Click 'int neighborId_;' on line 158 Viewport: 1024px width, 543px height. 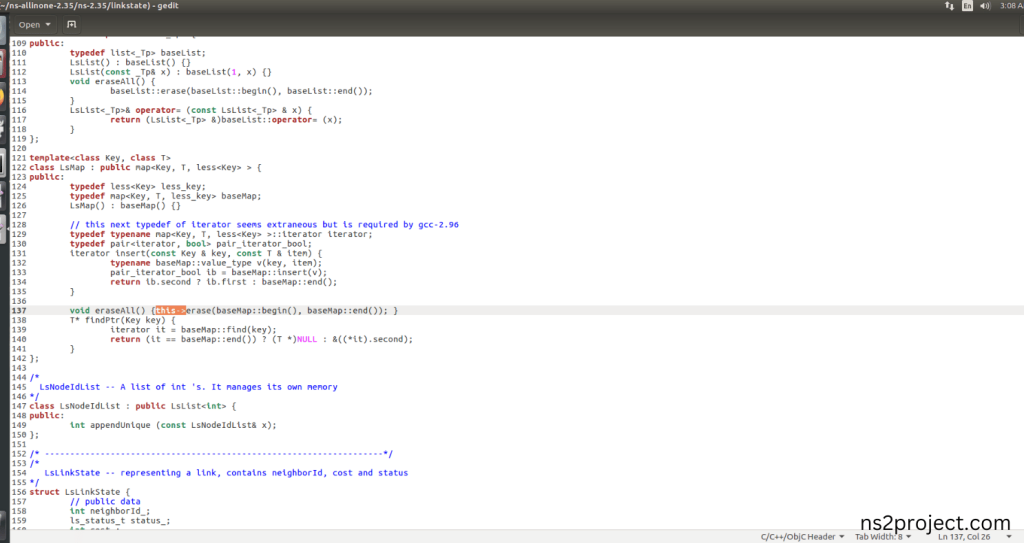pyautogui.click(x=110, y=511)
